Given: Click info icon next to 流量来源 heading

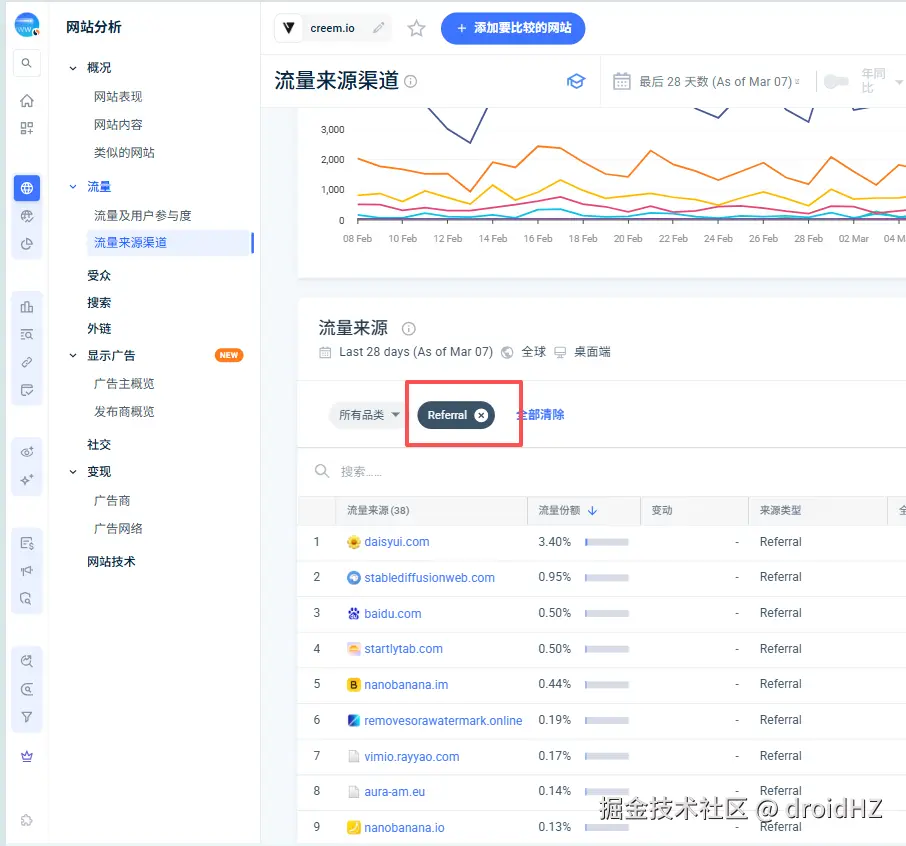Looking at the screenshot, I should coord(409,329).
